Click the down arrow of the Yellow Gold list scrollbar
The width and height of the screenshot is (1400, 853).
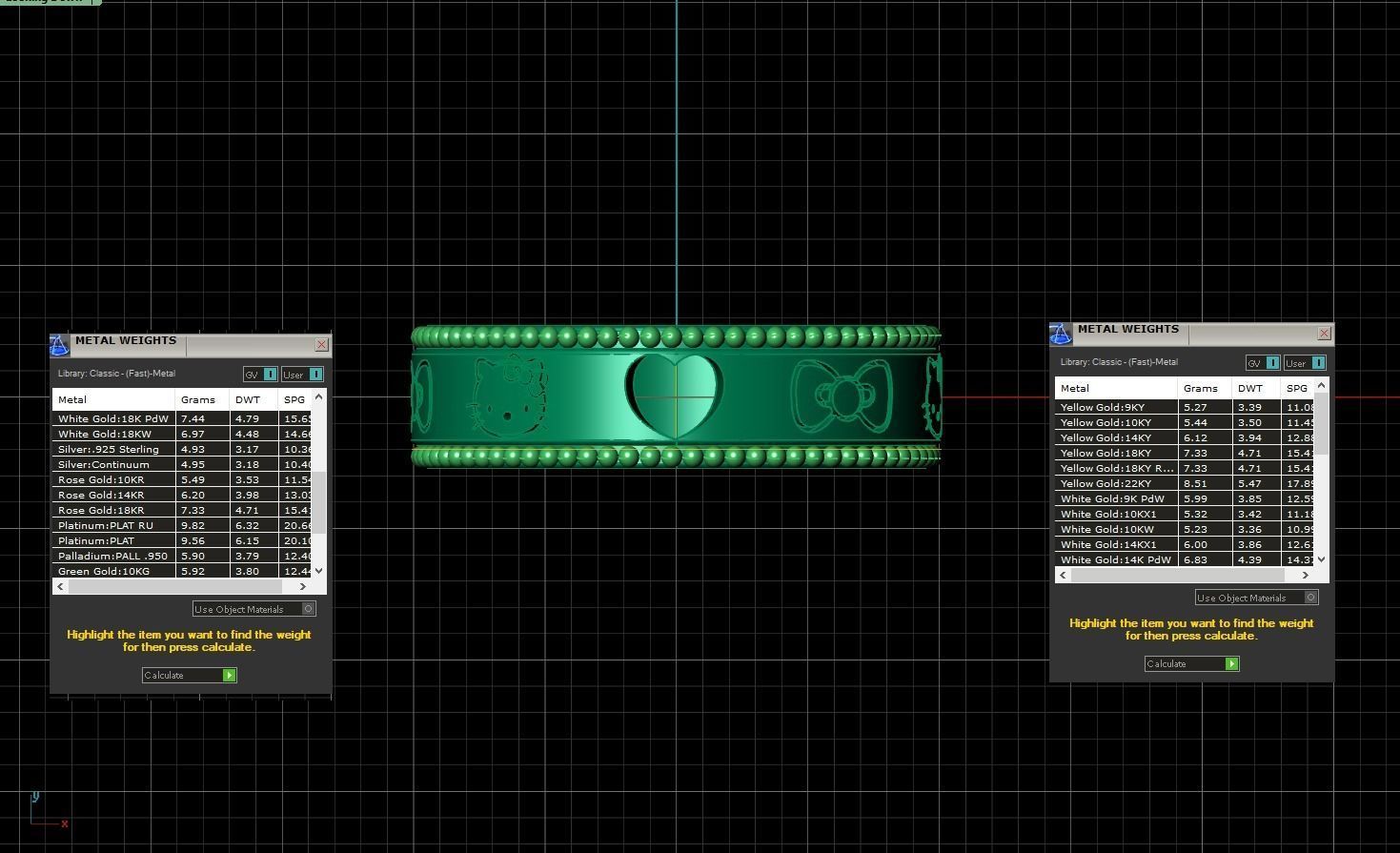(x=1321, y=559)
